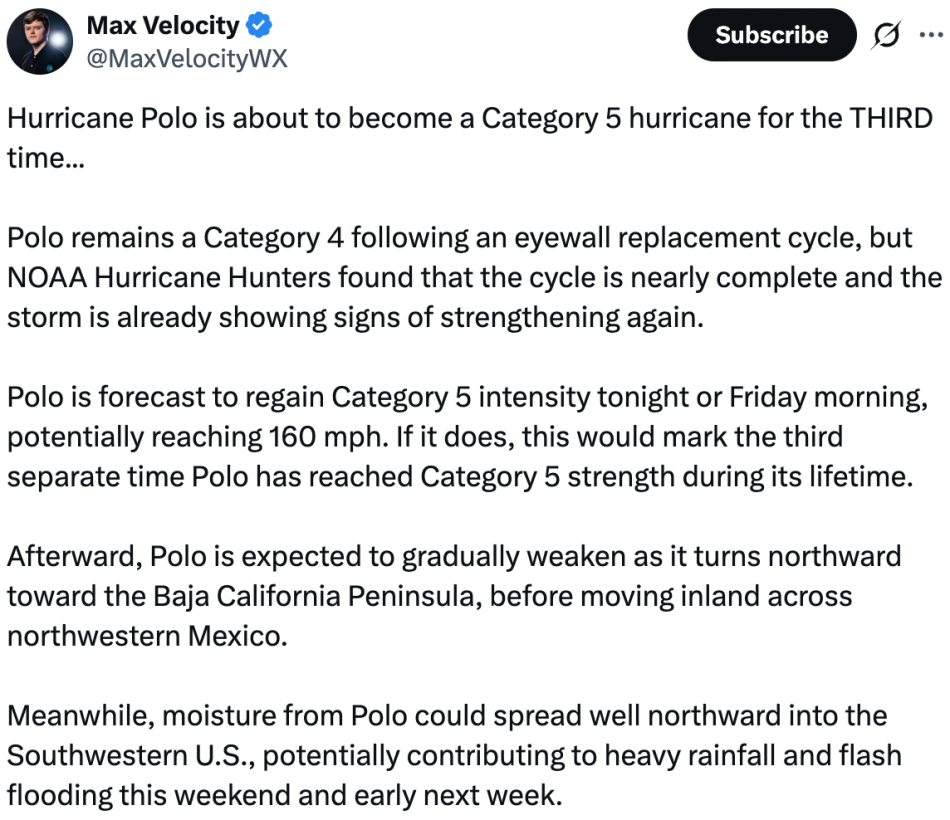950x820 pixels.
Task: Open the three-dot more options menu
Action: (x=932, y=35)
